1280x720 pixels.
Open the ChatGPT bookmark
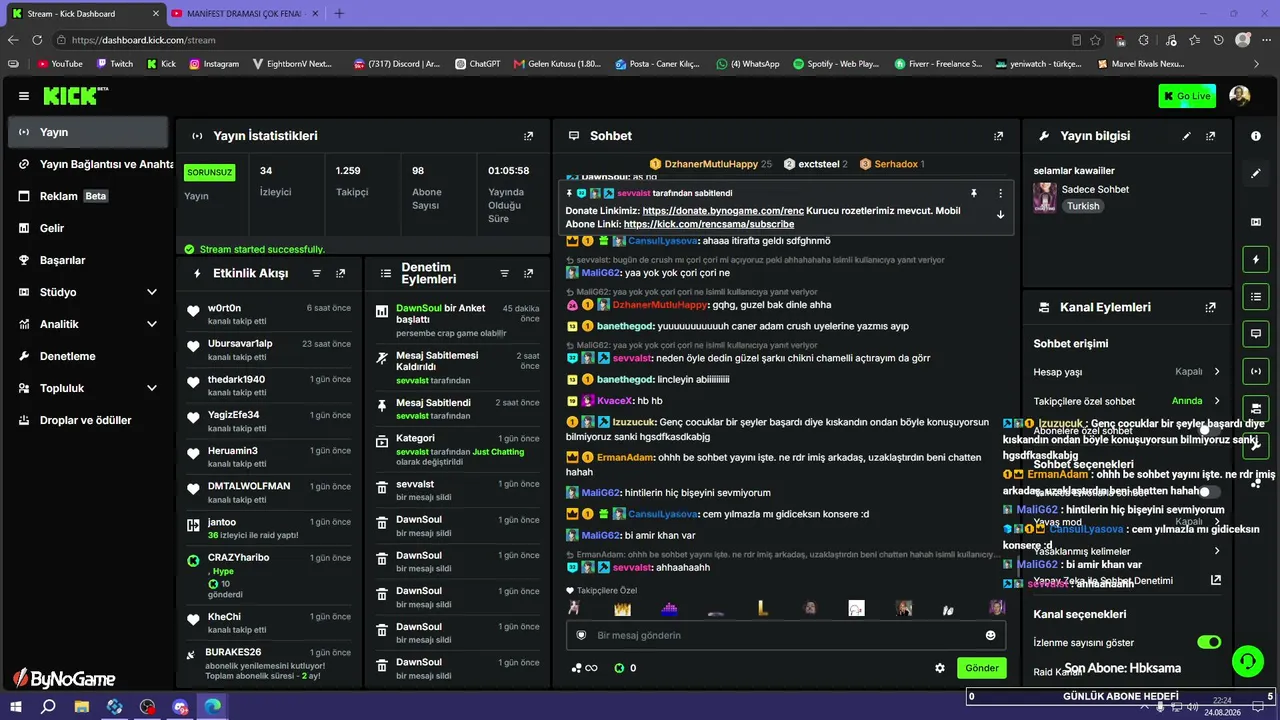pos(476,63)
